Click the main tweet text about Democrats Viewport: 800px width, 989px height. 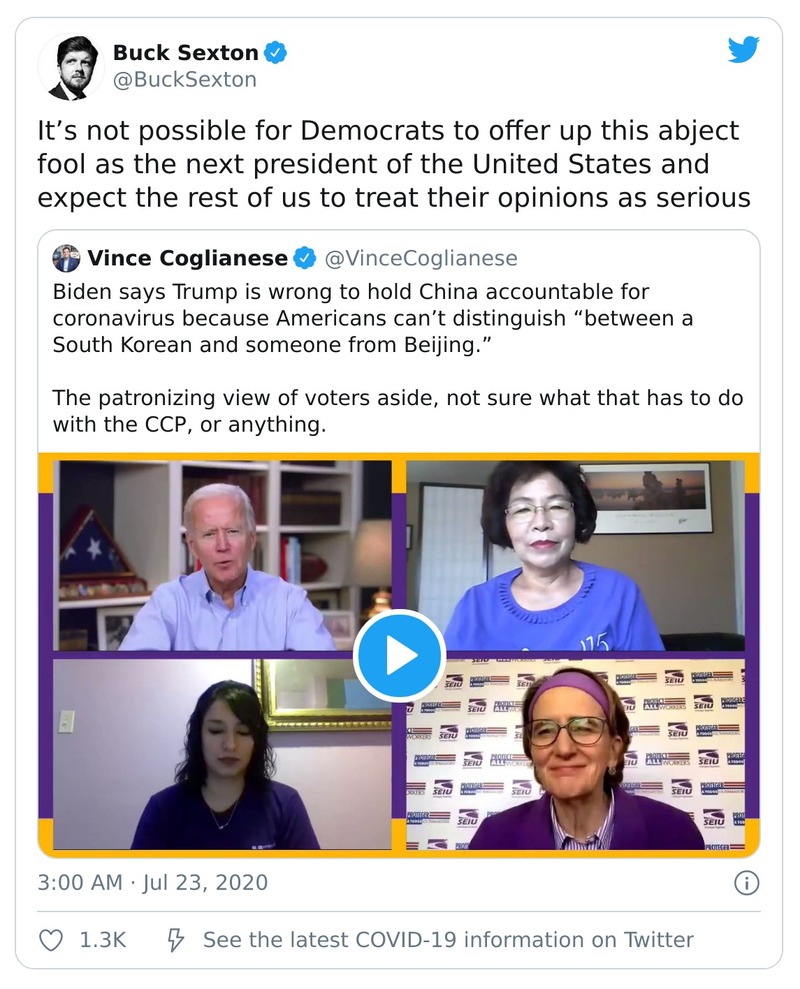[x=393, y=164]
